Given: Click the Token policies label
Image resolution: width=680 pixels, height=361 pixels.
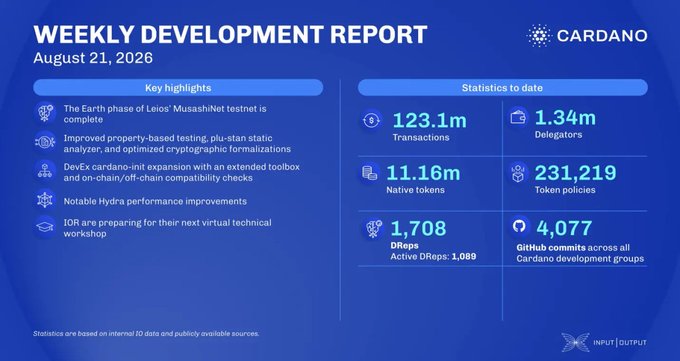Looking at the screenshot, I should coord(565,190).
